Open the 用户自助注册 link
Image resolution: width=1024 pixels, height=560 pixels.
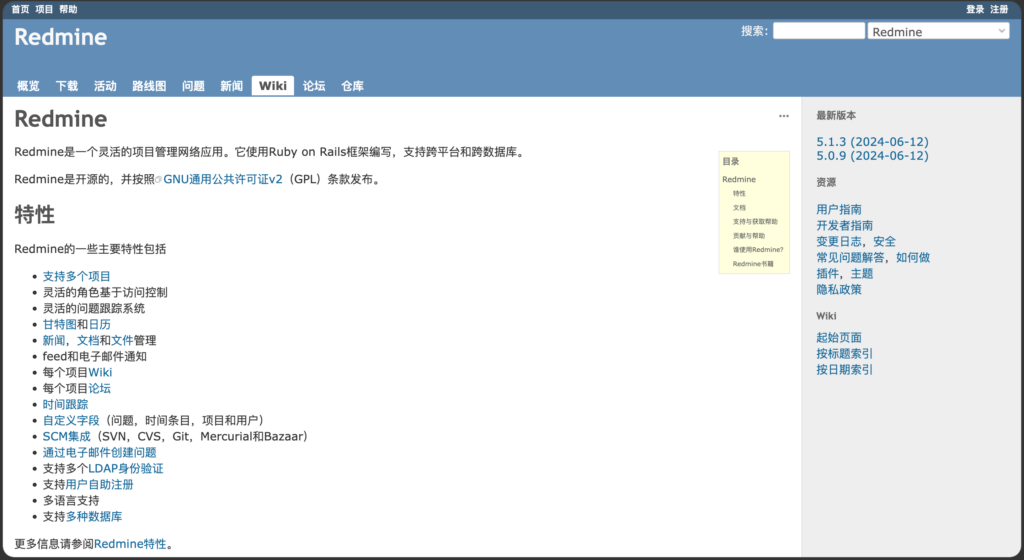coord(99,484)
